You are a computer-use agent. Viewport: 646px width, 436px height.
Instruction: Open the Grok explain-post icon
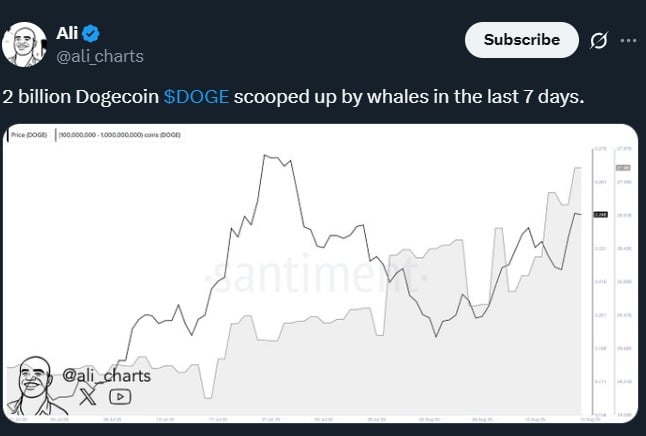600,41
